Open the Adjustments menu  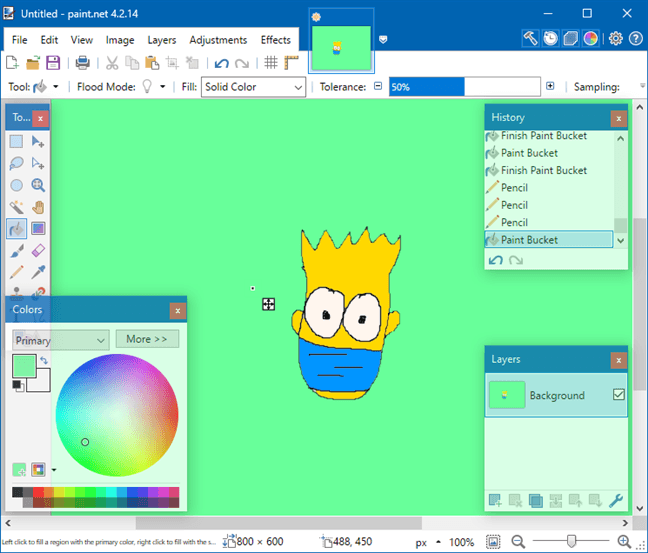(x=218, y=40)
